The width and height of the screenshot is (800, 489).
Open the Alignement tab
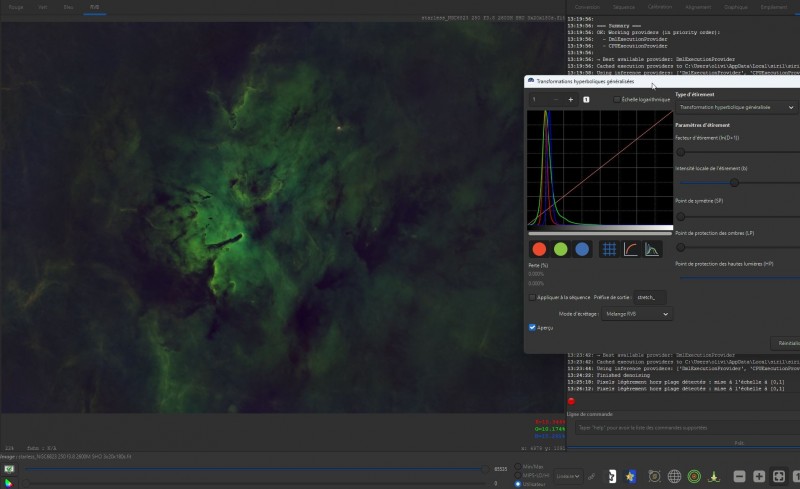(x=698, y=7)
